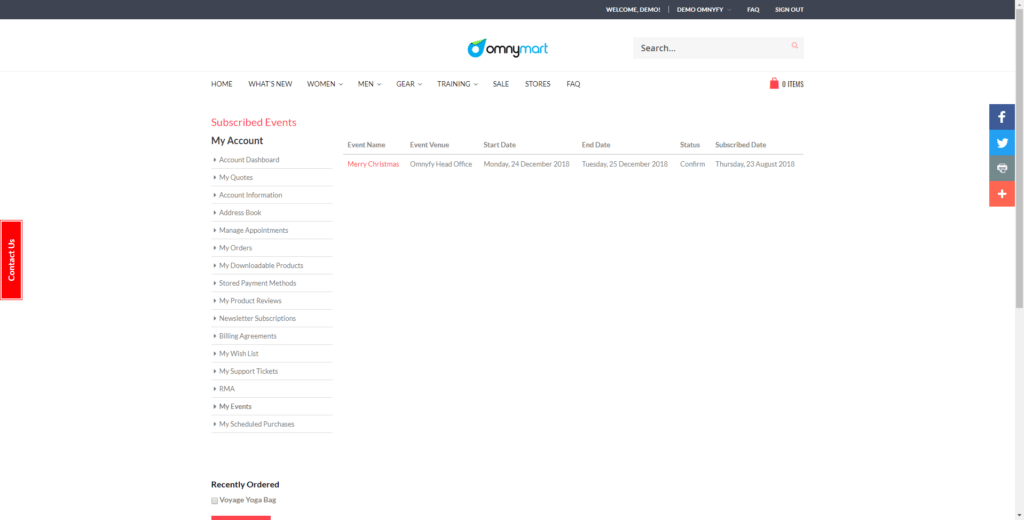Open My Orders in account sidebar
Image resolution: width=1024 pixels, height=520 pixels.
pyautogui.click(x=235, y=248)
